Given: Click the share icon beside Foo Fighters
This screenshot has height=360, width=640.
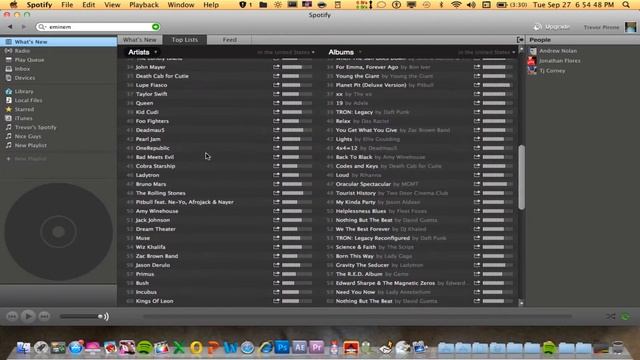Looking at the screenshot, I should 276,121.
